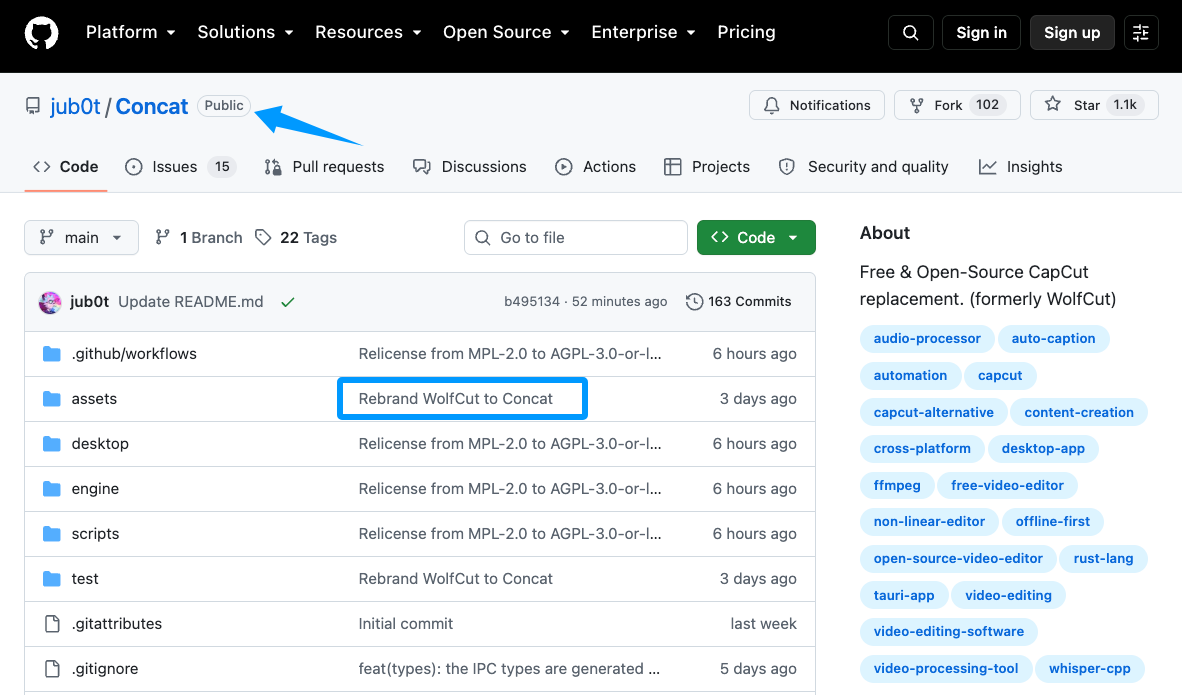Select the whisper-cpp topic tag

coord(1089,669)
